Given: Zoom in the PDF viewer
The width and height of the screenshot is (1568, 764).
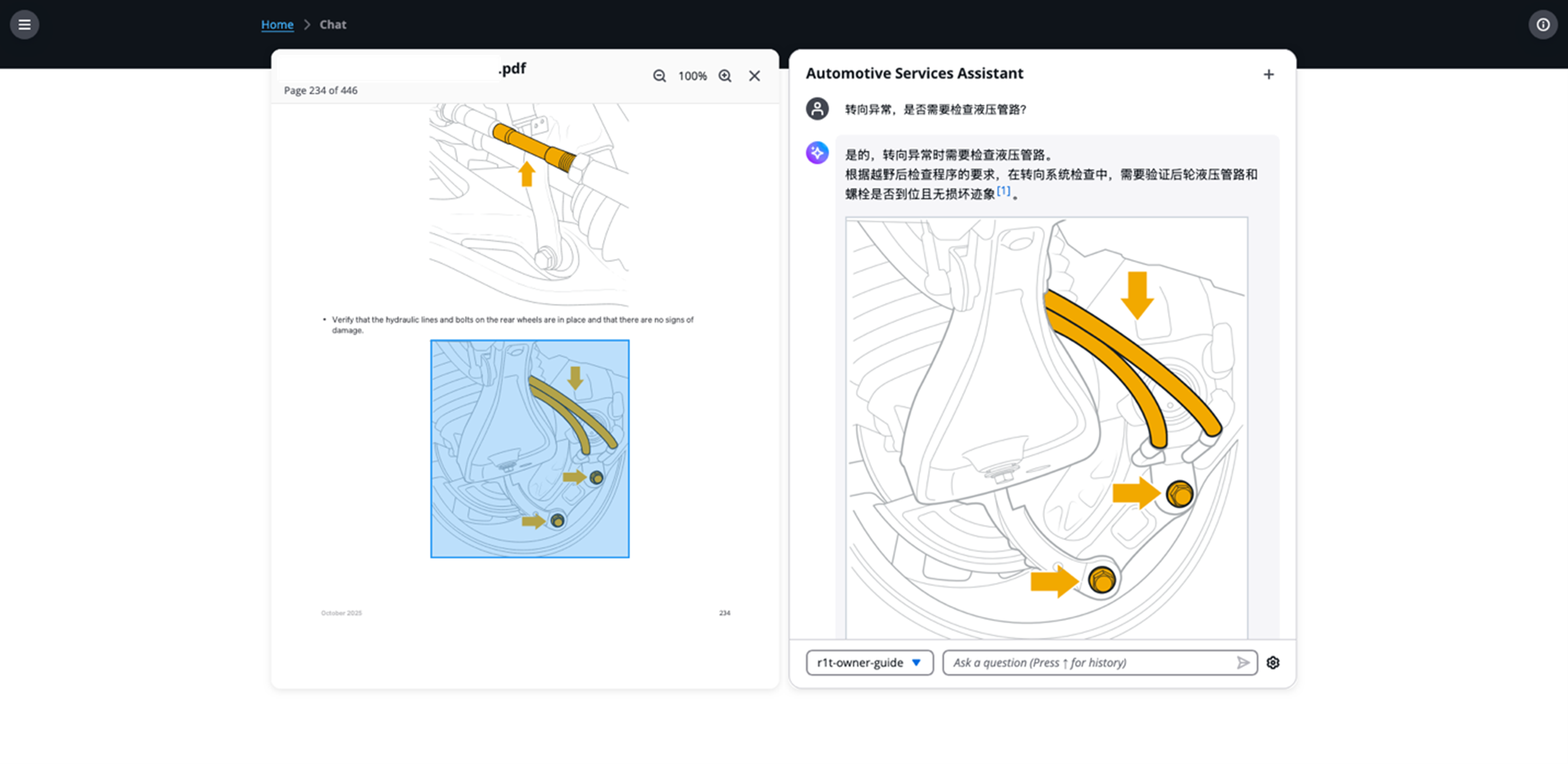Looking at the screenshot, I should [x=724, y=76].
